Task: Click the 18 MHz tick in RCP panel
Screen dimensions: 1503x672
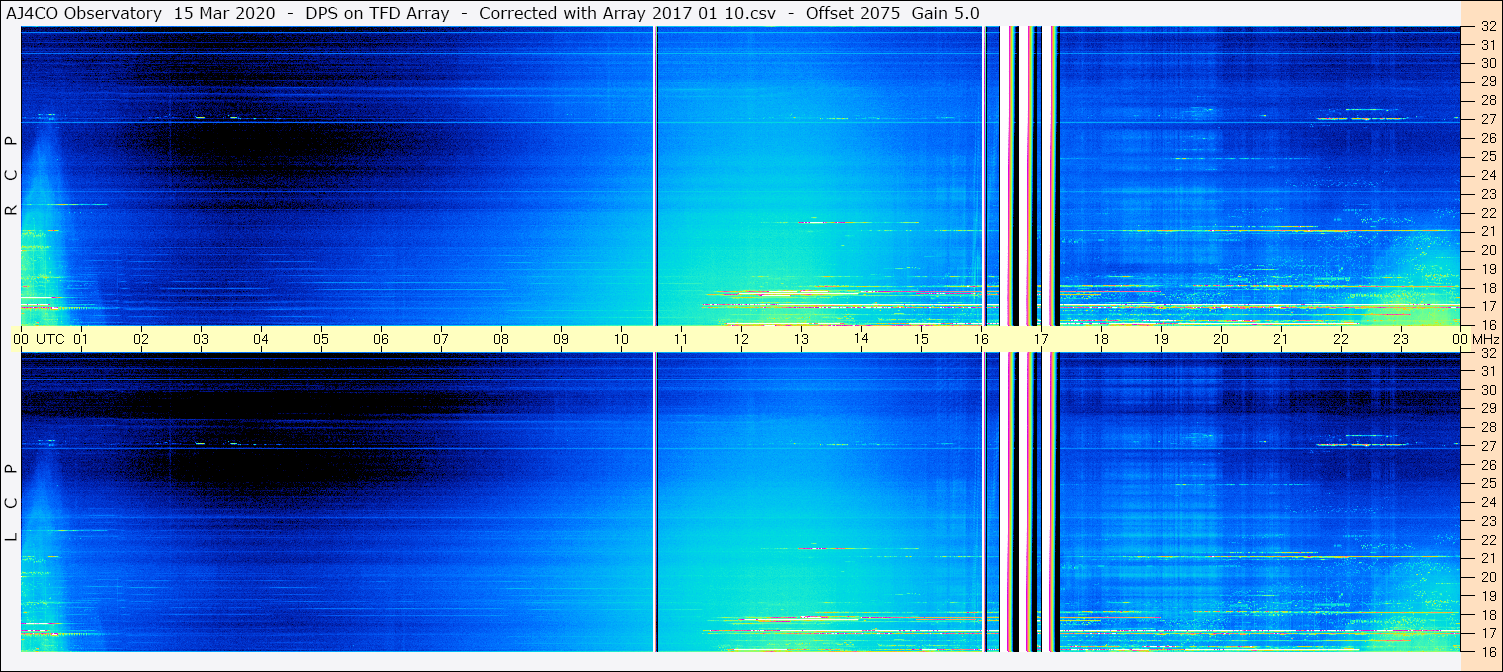Action: (x=1487, y=287)
